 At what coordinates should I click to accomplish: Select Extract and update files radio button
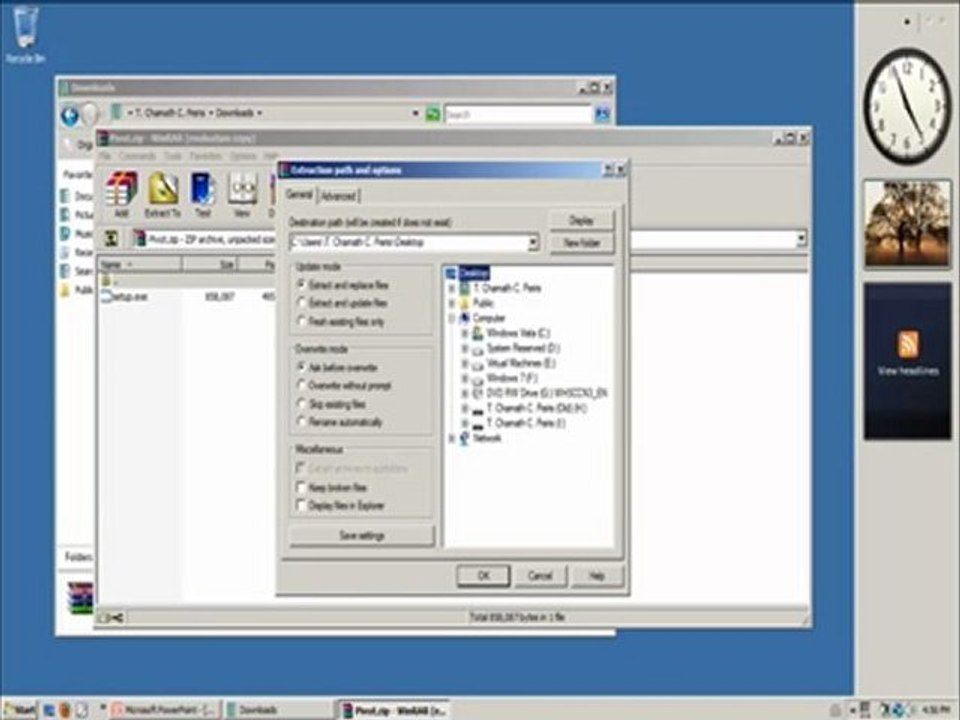[x=301, y=302]
